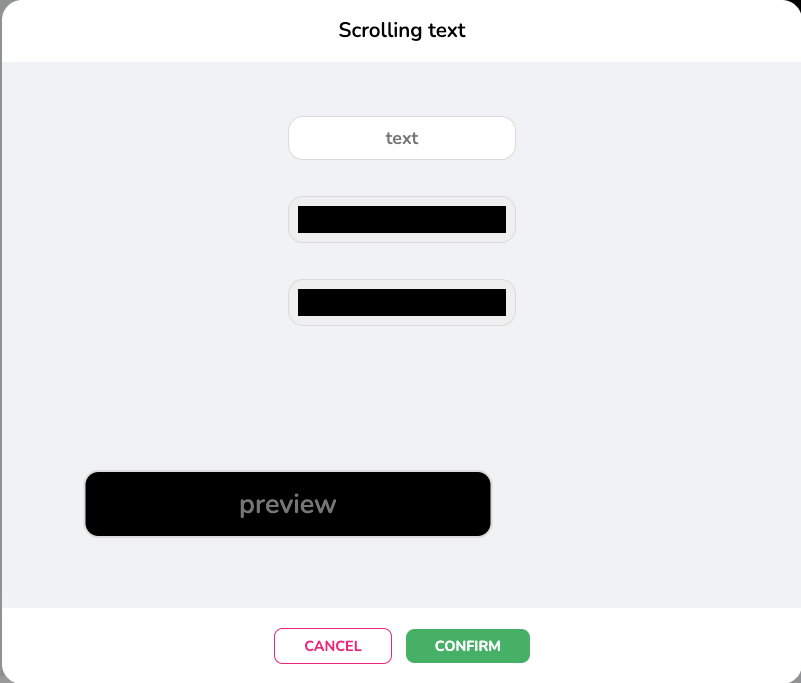Click the black swatch directly under text input
This screenshot has height=683, width=801.
(x=401, y=219)
